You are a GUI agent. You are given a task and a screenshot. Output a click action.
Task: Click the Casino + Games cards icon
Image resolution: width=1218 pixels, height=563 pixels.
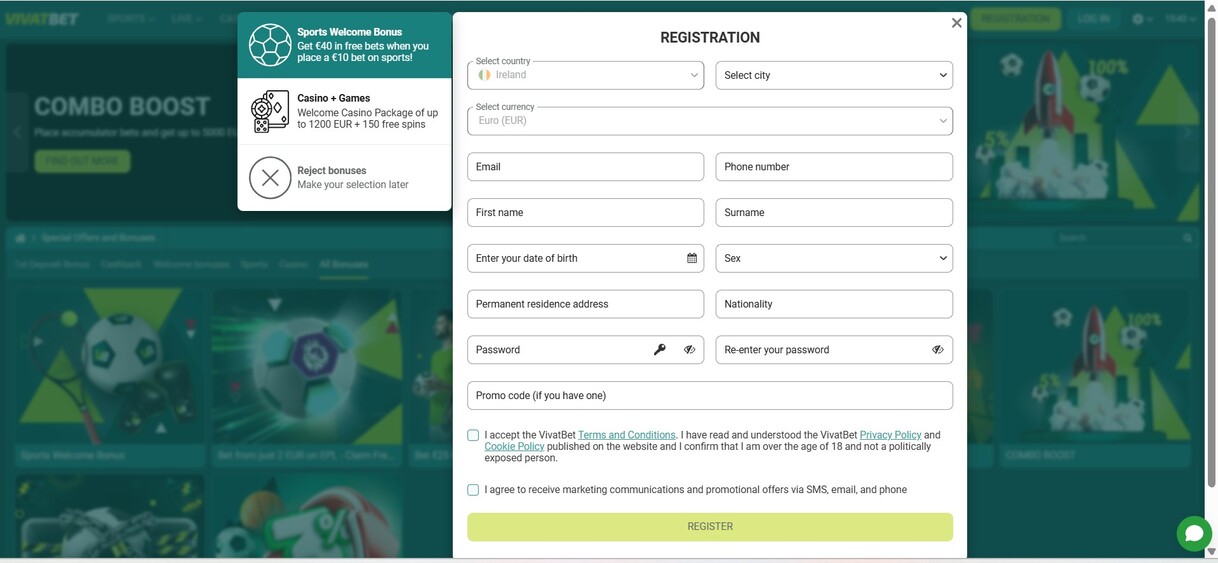point(270,111)
